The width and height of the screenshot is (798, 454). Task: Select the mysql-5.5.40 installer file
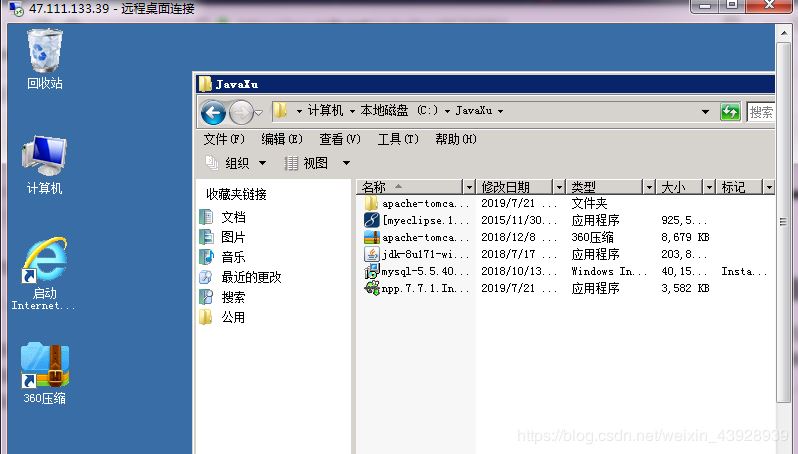tap(424, 271)
